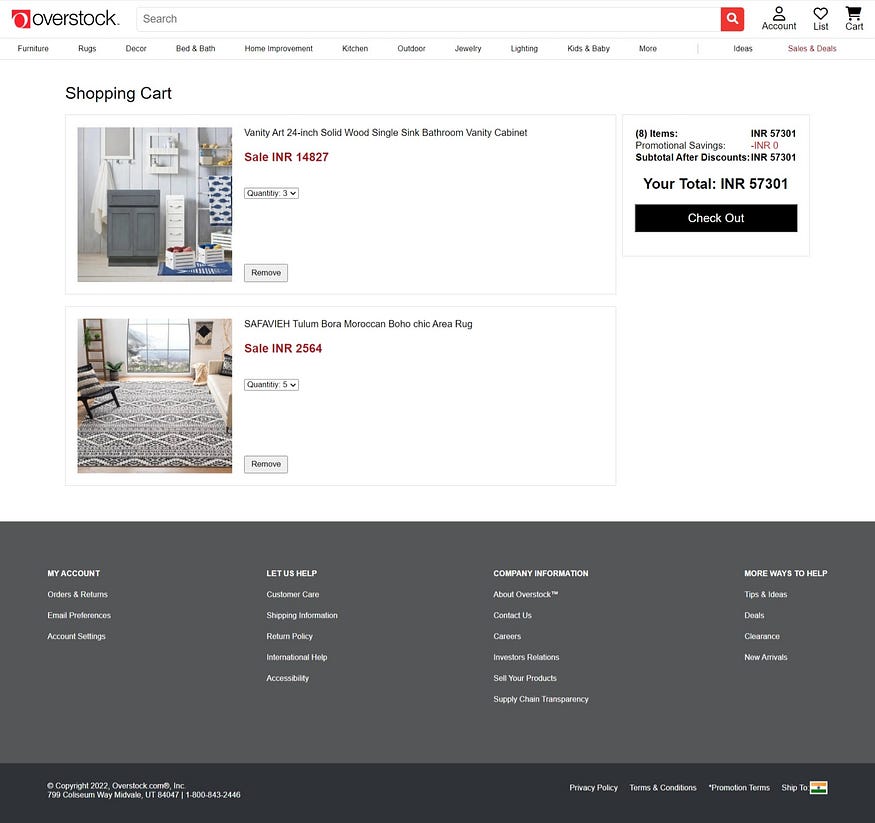Screen dimensions: 875x823
Task: Open the Account icon
Action: coord(778,17)
